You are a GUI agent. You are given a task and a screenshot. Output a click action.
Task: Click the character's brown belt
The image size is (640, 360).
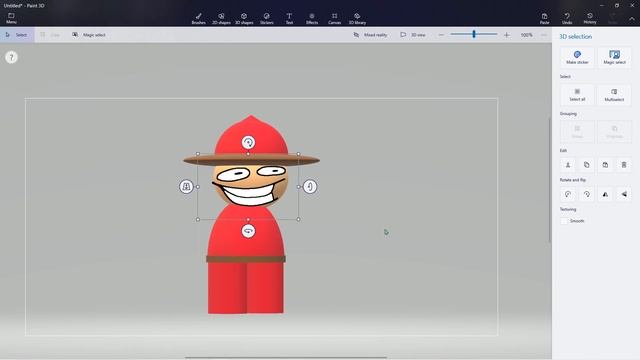tap(246, 259)
